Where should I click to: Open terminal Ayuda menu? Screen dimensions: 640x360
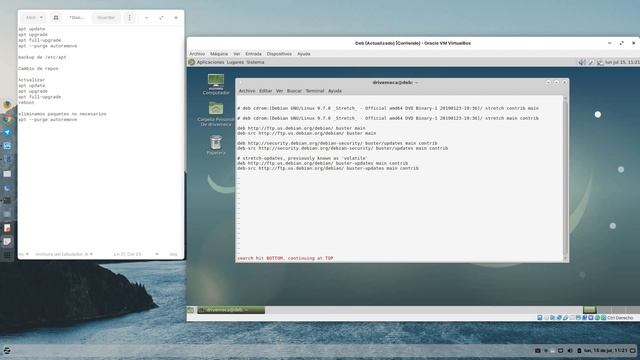pos(335,91)
